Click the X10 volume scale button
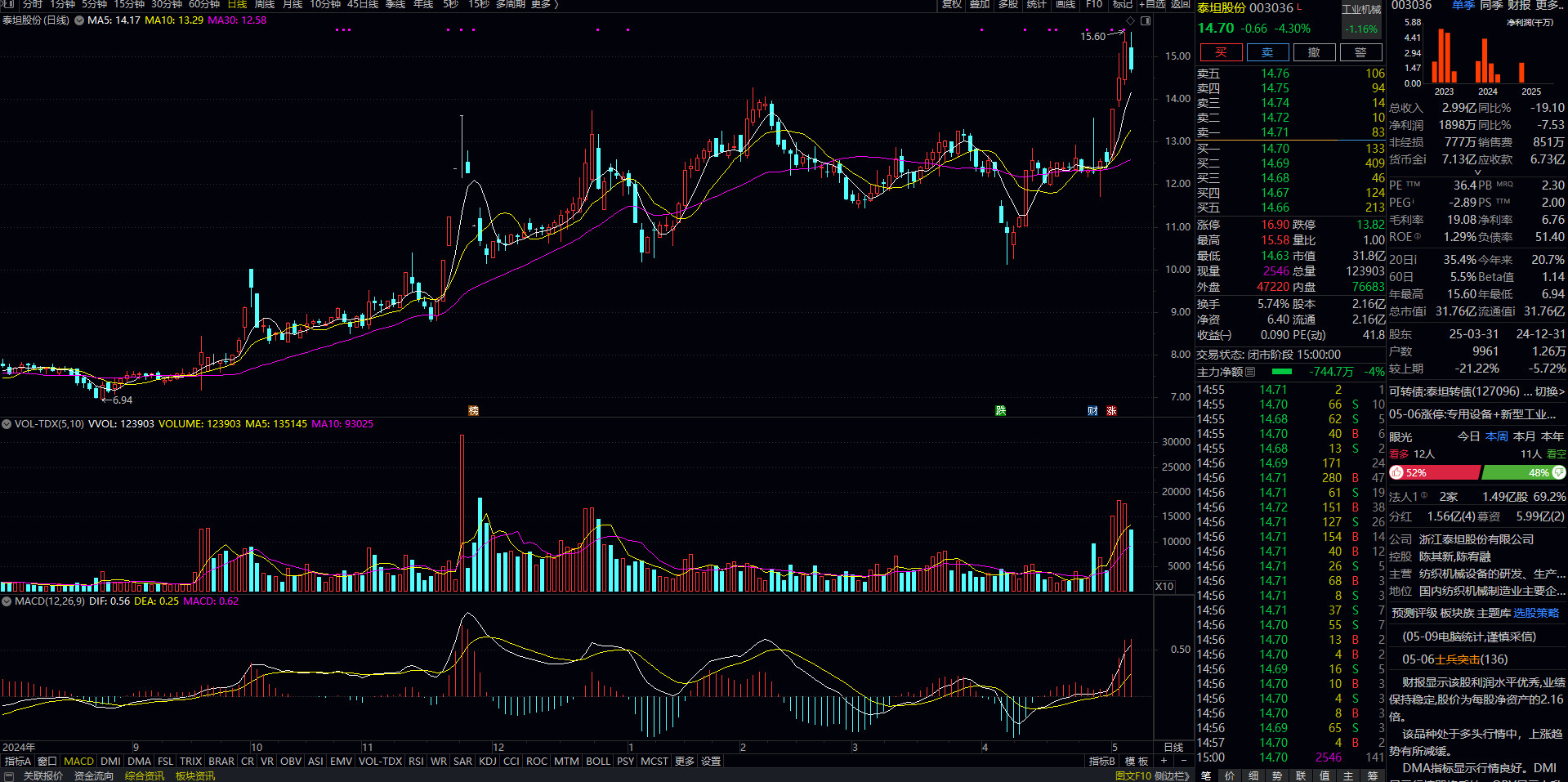The width and height of the screenshot is (1568, 782). (1164, 587)
